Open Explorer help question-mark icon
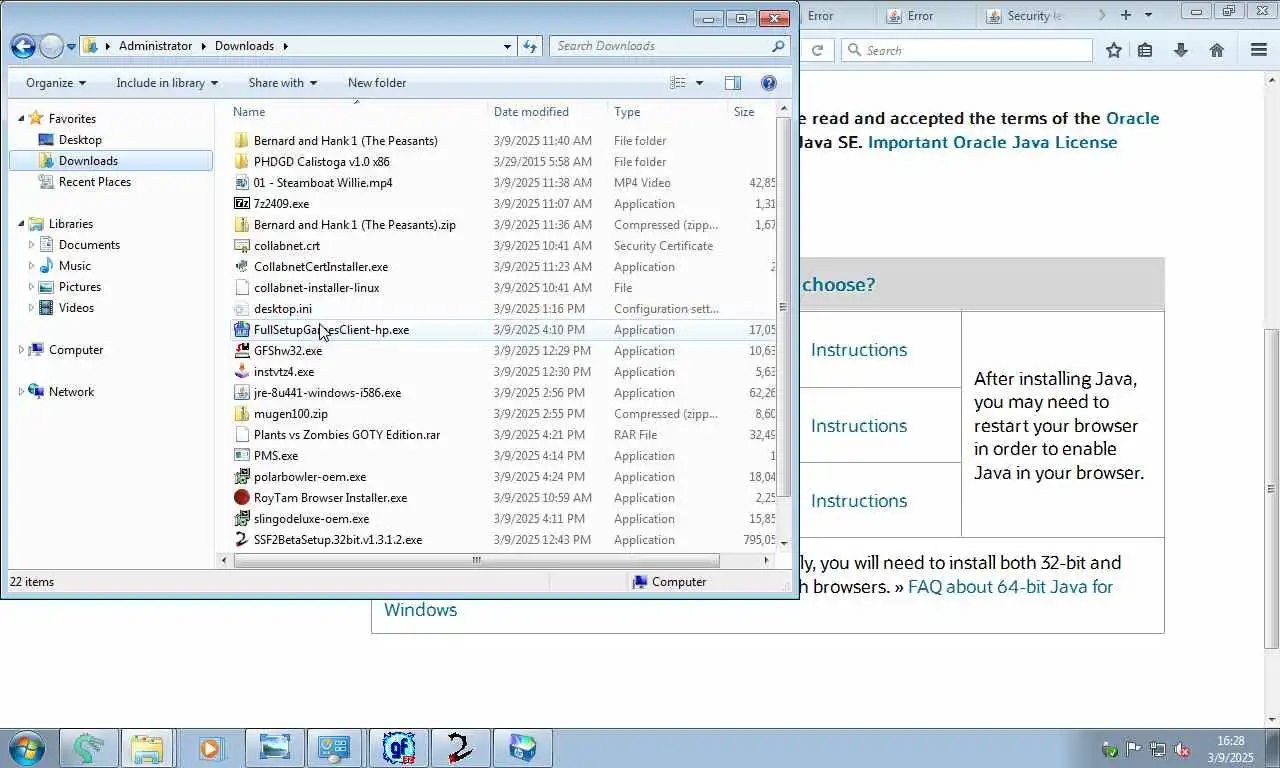Image resolution: width=1280 pixels, height=768 pixels. (769, 83)
